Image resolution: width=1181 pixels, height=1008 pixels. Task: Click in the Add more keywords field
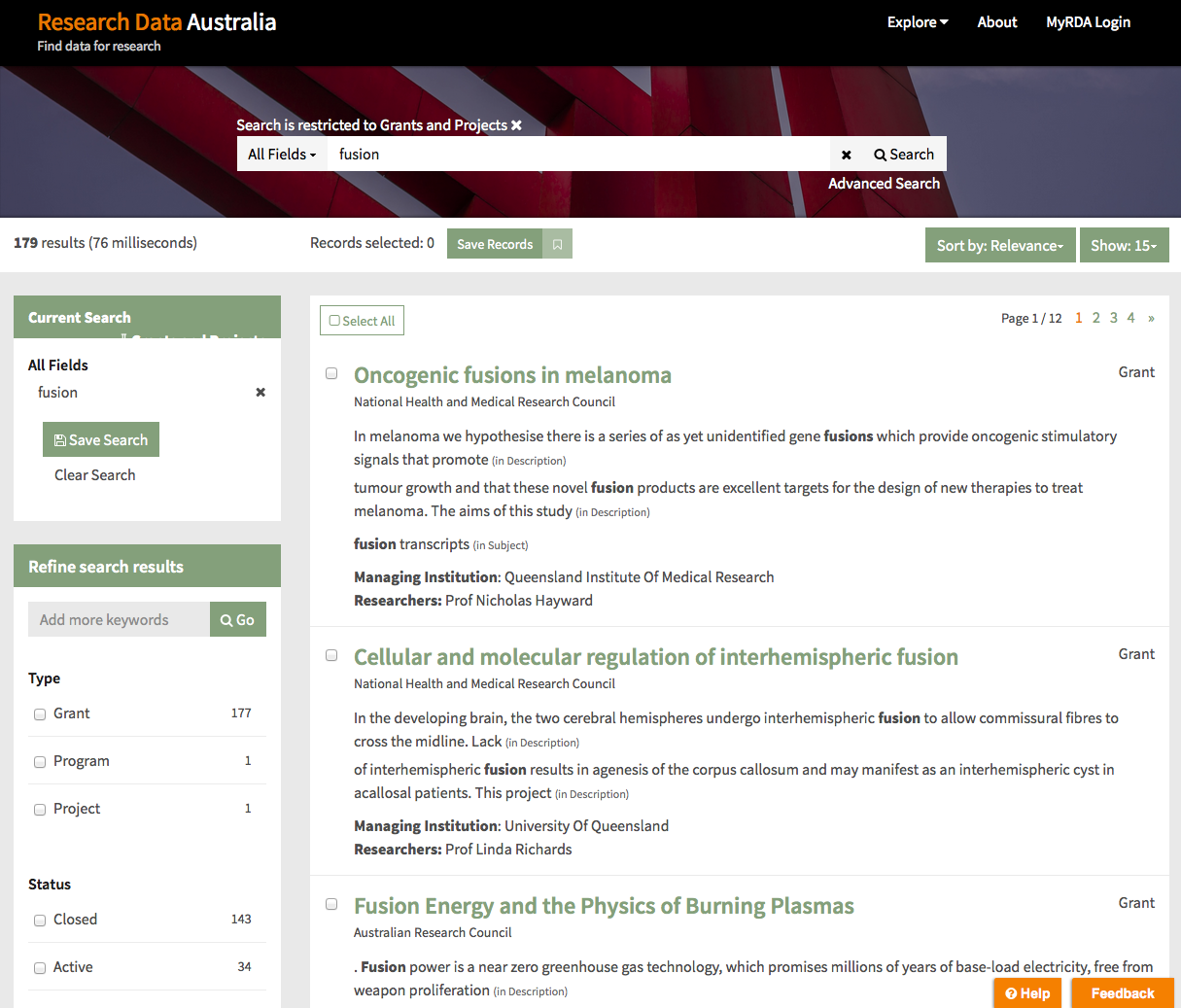pyautogui.click(x=119, y=620)
